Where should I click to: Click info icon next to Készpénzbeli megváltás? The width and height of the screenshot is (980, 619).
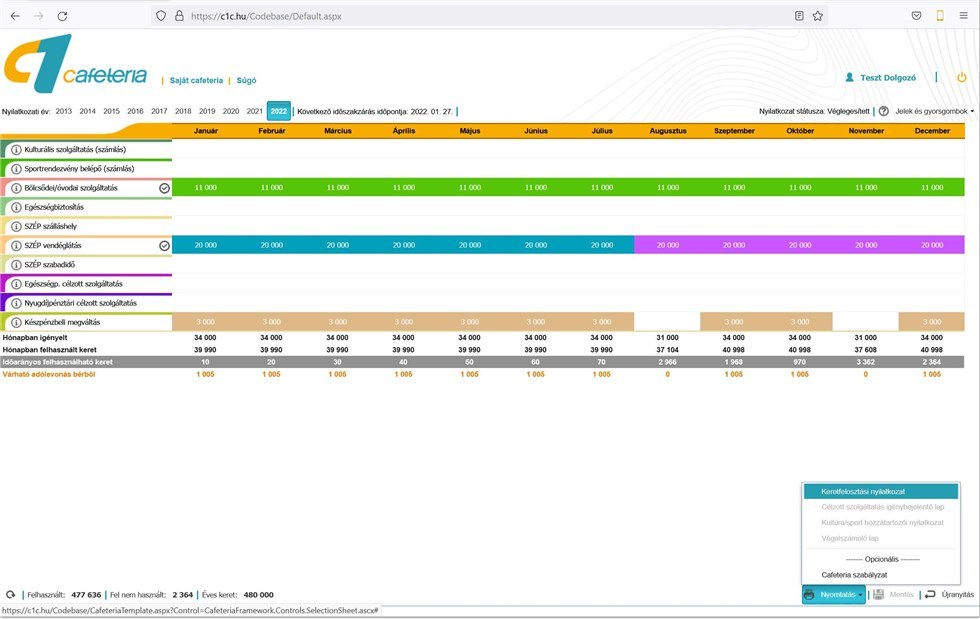[16, 322]
